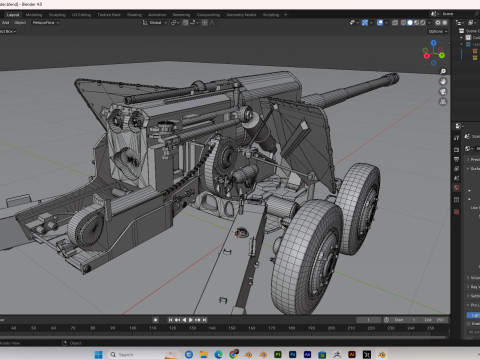Open the Texture properties tab
Viewport: 480px width, 360px height.
(457, 212)
